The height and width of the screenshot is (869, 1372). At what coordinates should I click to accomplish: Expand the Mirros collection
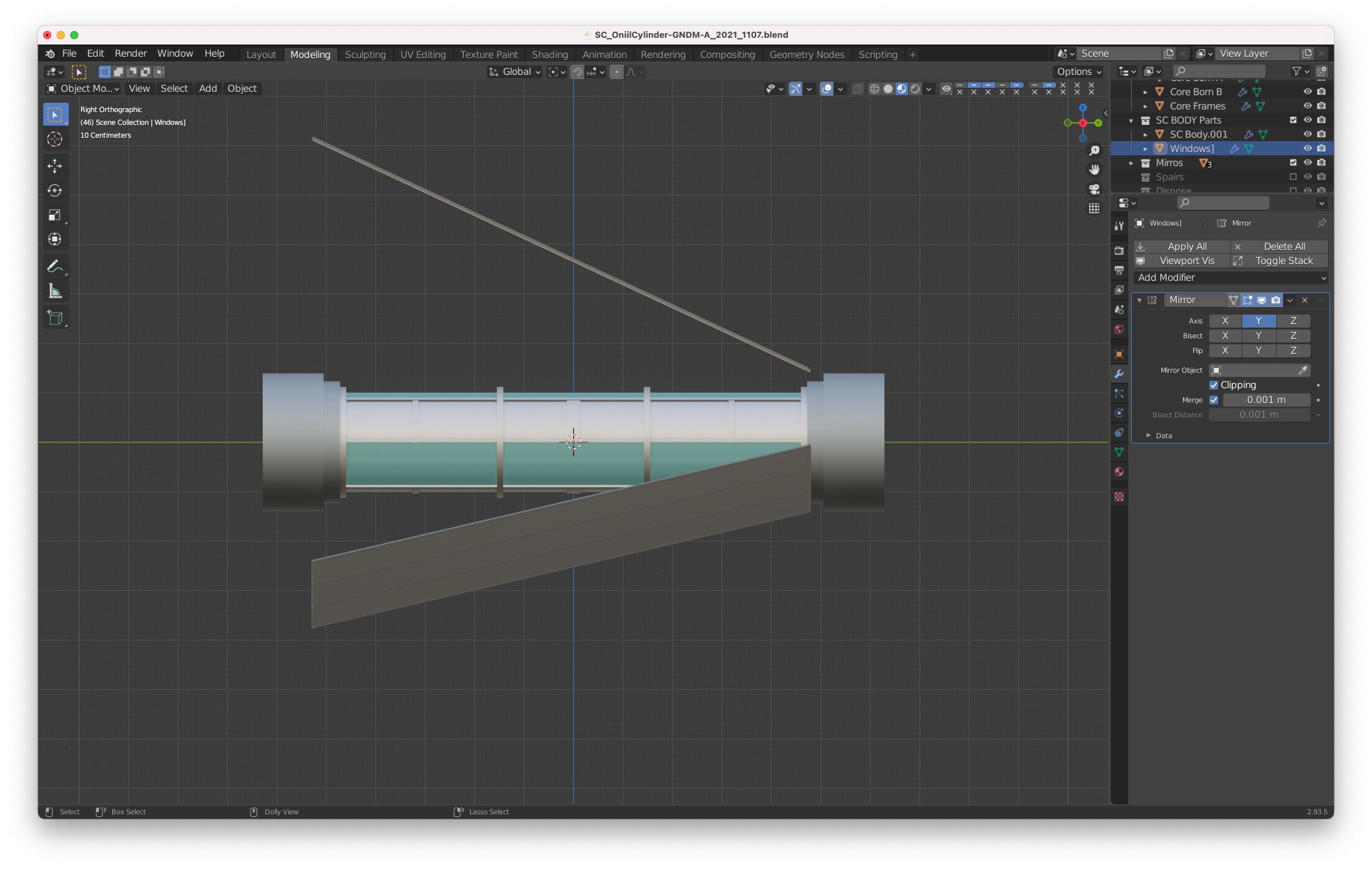pyautogui.click(x=1131, y=163)
